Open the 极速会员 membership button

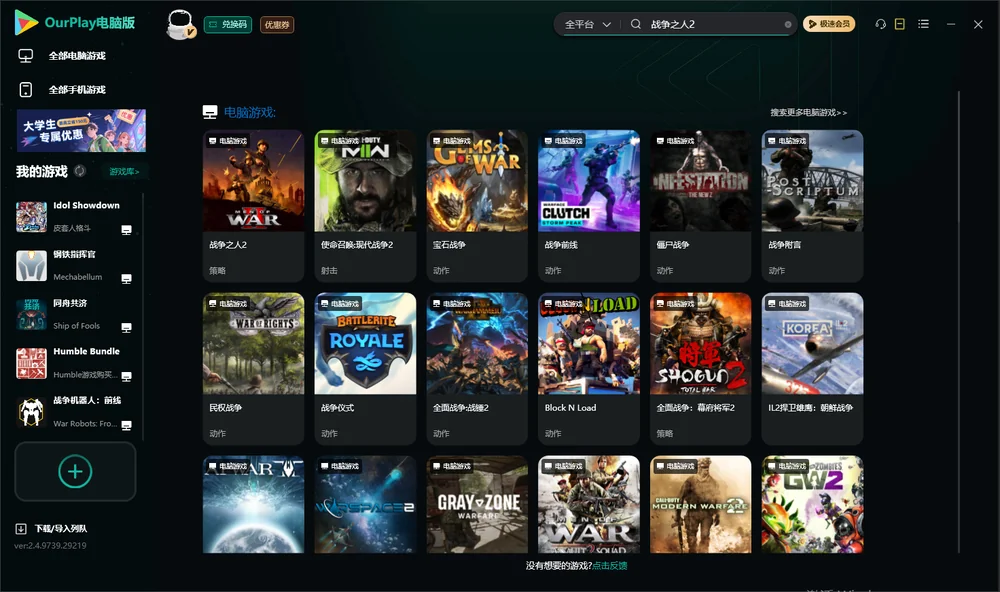829,24
